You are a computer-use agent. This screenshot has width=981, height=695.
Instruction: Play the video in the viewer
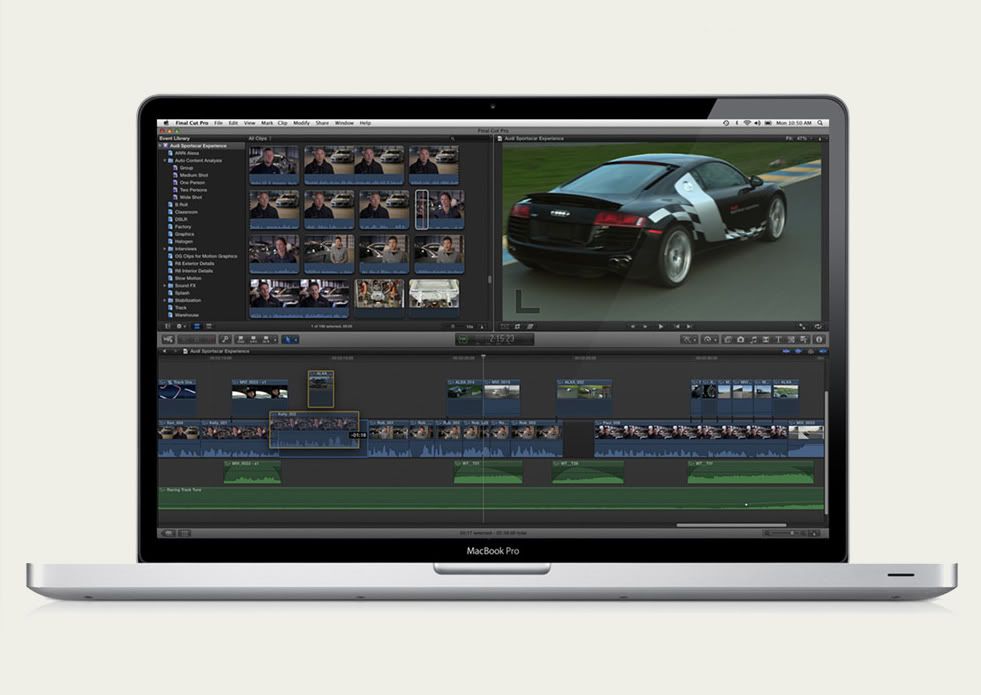pyautogui.click(x=661, y=327)
